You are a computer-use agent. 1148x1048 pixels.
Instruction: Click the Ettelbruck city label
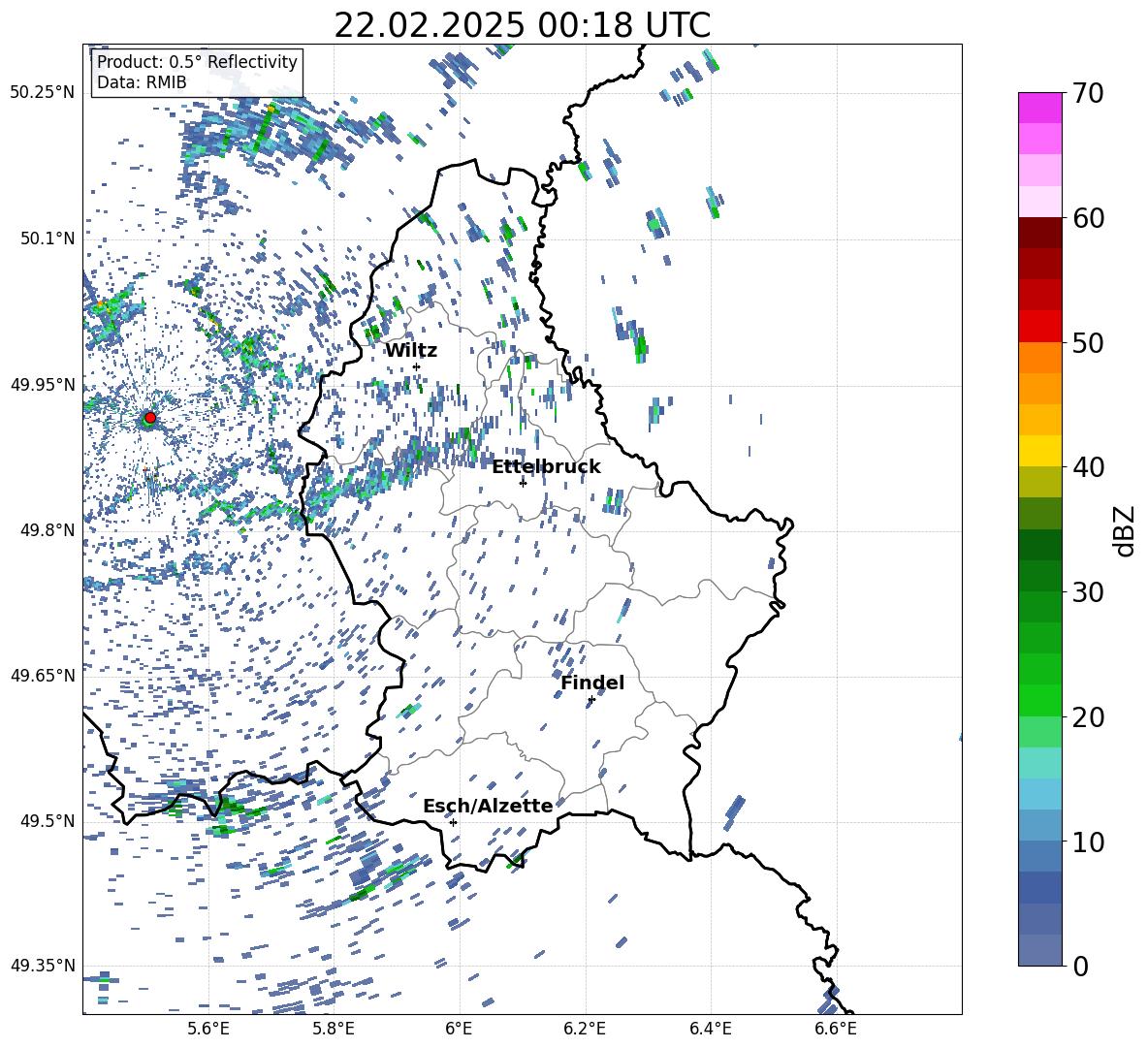point(546,467)
